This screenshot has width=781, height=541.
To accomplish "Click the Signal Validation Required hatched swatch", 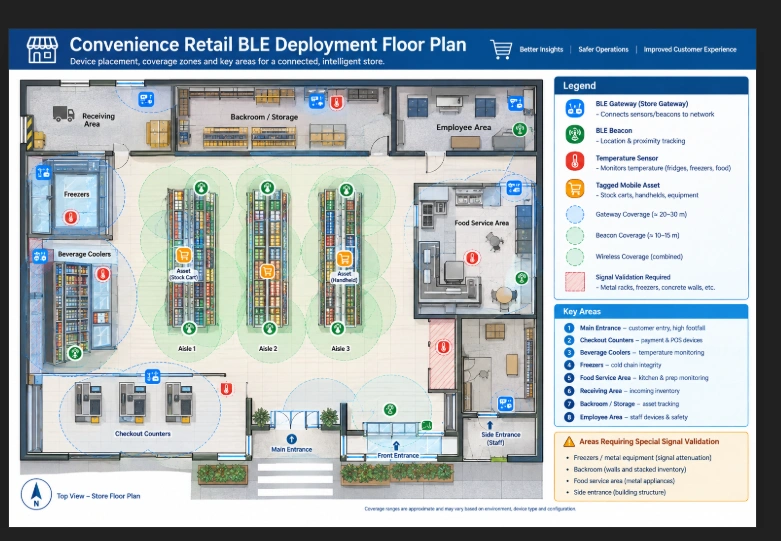I will point(575,281).
